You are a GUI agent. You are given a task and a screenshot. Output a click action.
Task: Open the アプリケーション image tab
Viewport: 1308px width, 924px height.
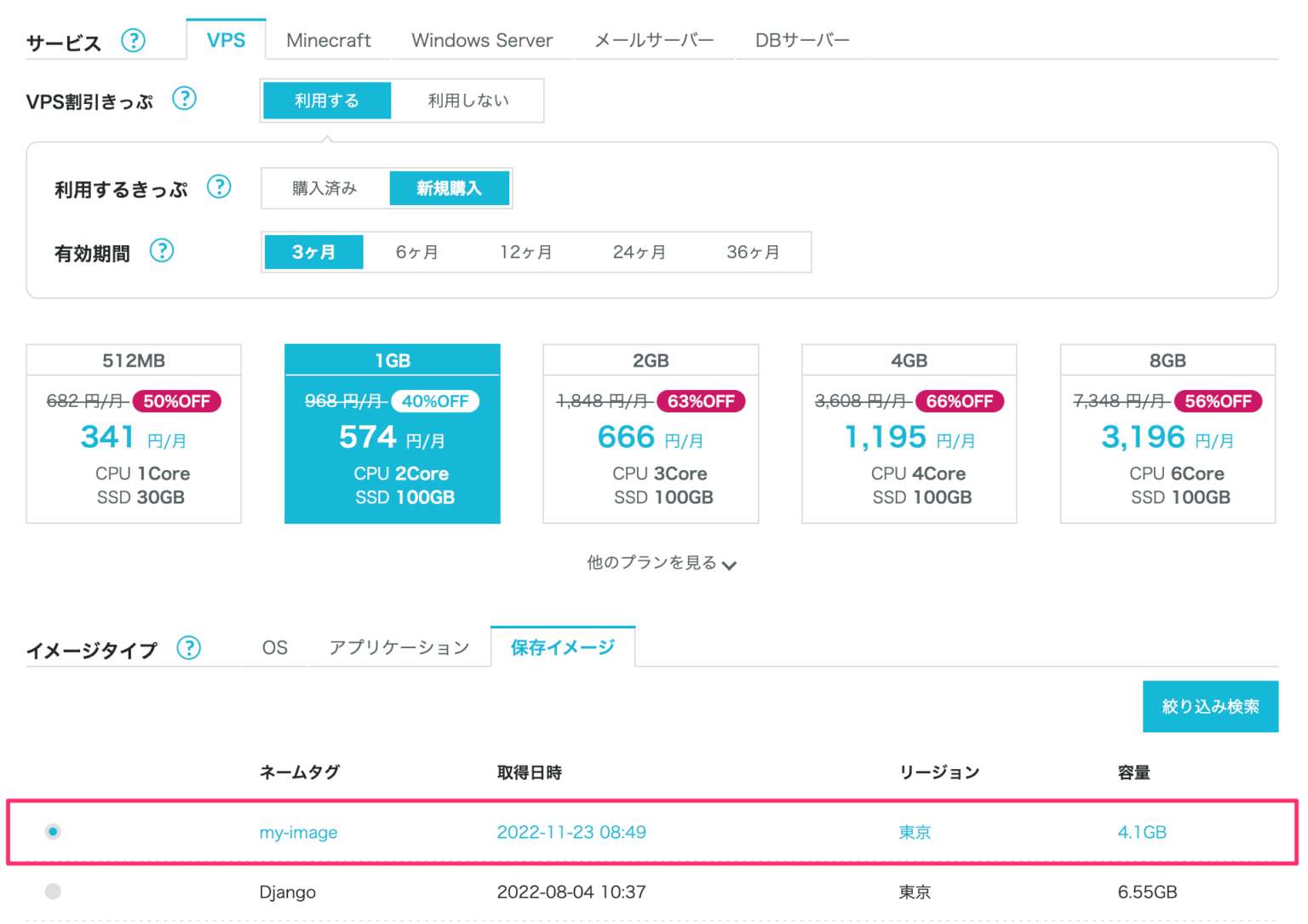(x=399, y=647)
